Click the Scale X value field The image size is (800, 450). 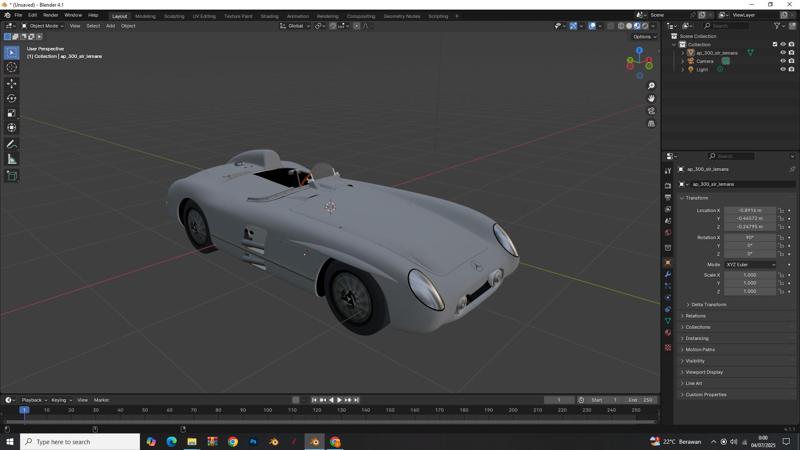click(749, 275)
